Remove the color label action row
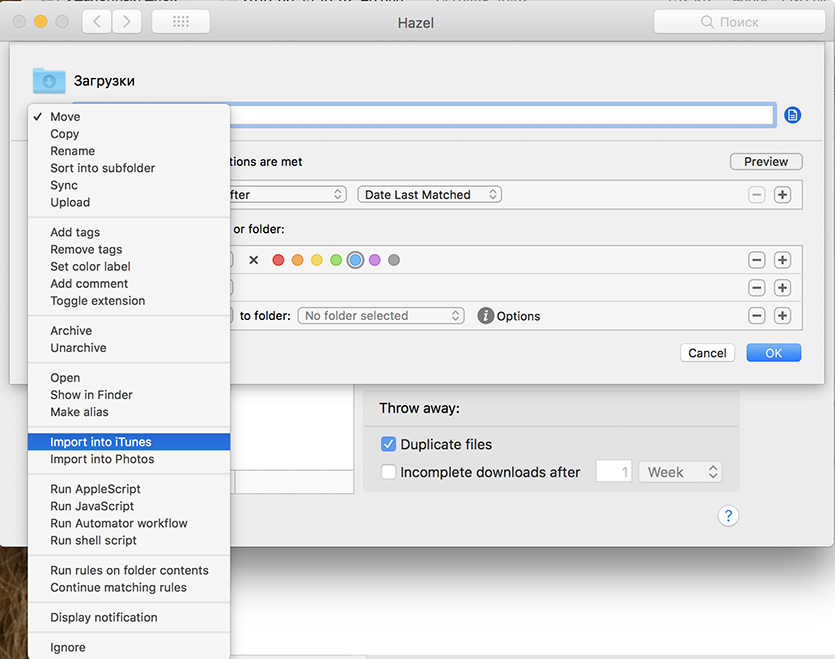Screen dimensions: 835x659 [757, 260]
